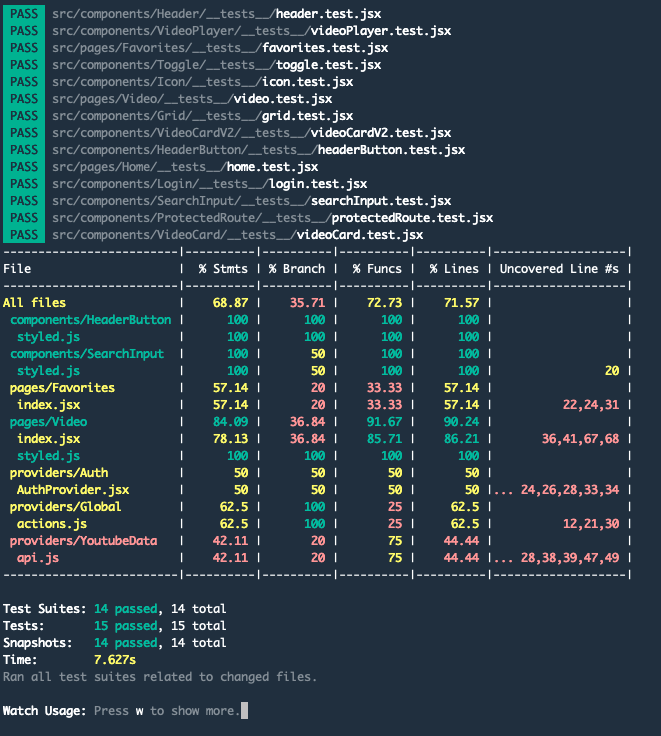This screenshot has width=661, height=736.
Task: Select the video.test.jsx file path
Action: point(192,99)
